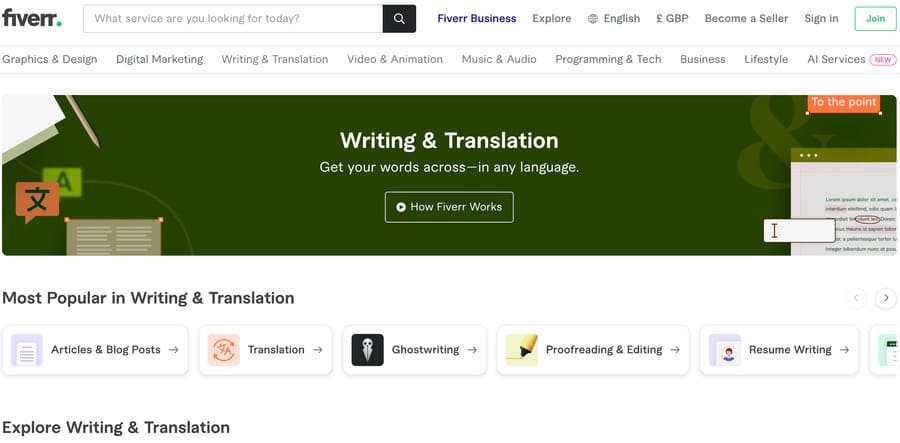Click the globe language icon
This screenshot has width=900, height=443.
[x=593, y=19]
